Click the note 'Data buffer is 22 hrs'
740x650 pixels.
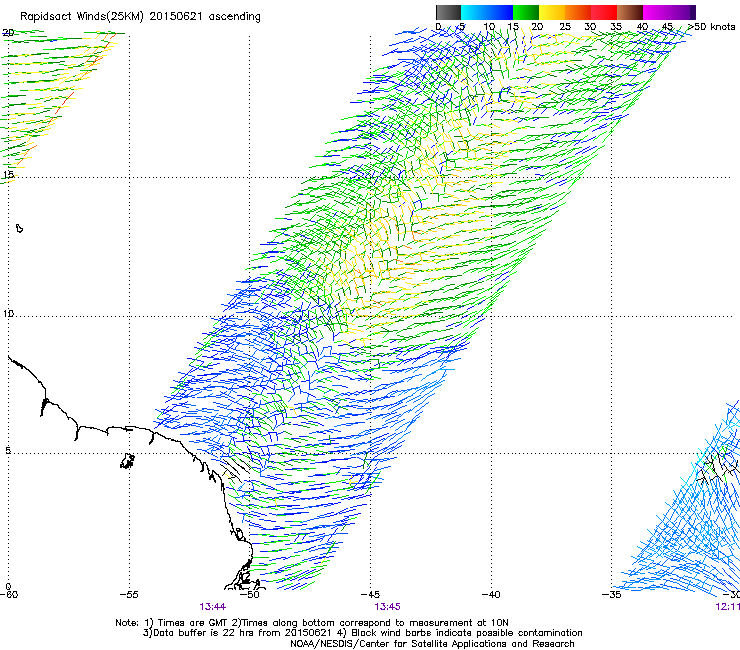(205, 633)
